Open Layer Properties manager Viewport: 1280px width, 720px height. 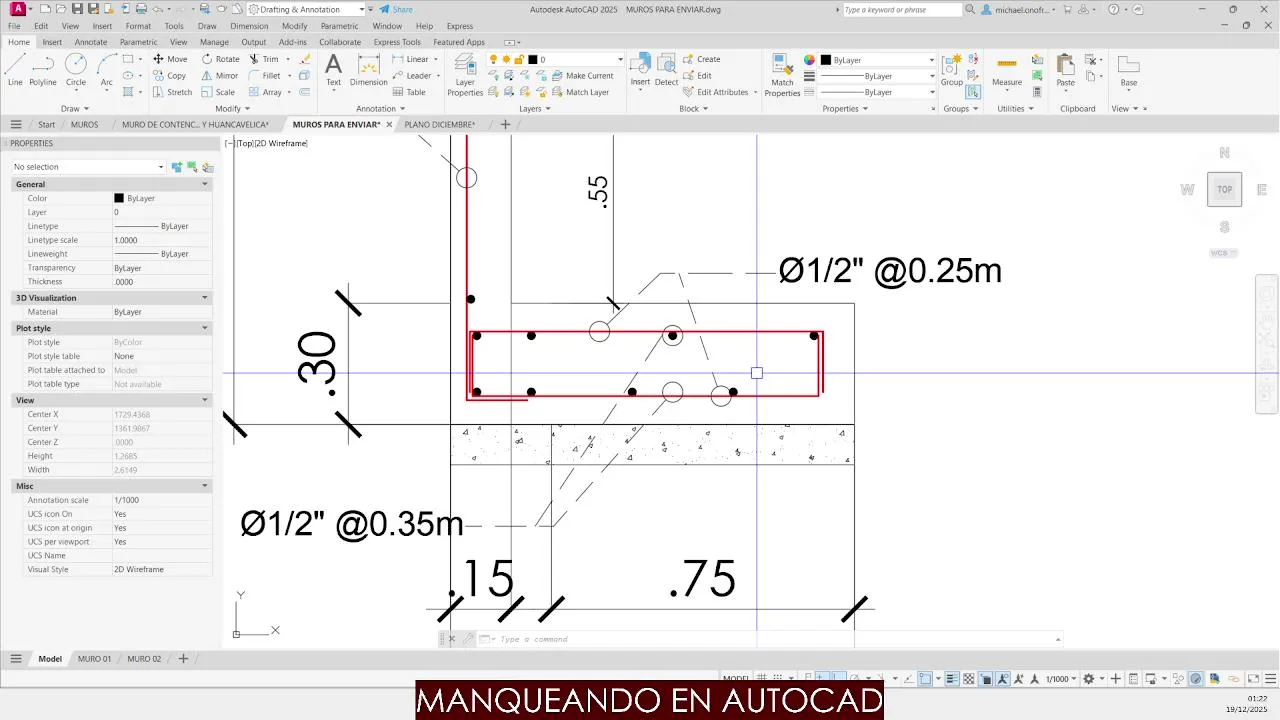(x=465, y=75)
